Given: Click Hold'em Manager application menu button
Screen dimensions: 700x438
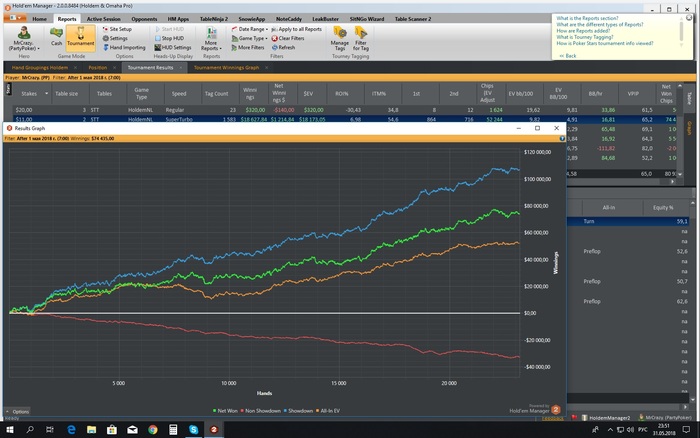Looking at the screenshot, I should pos(15,18).
